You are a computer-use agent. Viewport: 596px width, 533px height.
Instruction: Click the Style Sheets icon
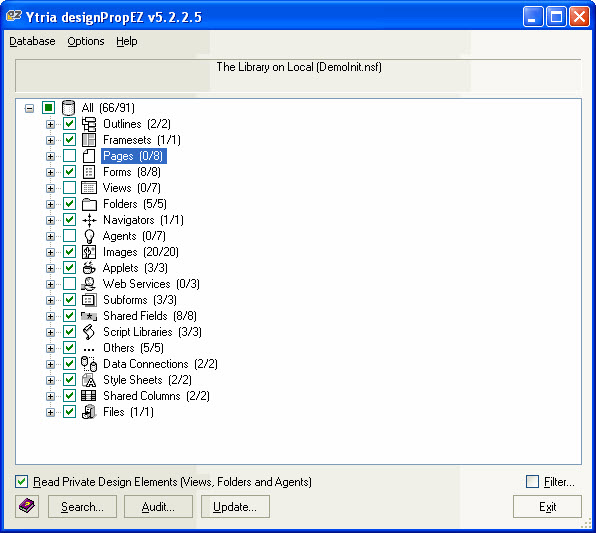[89, 380]
